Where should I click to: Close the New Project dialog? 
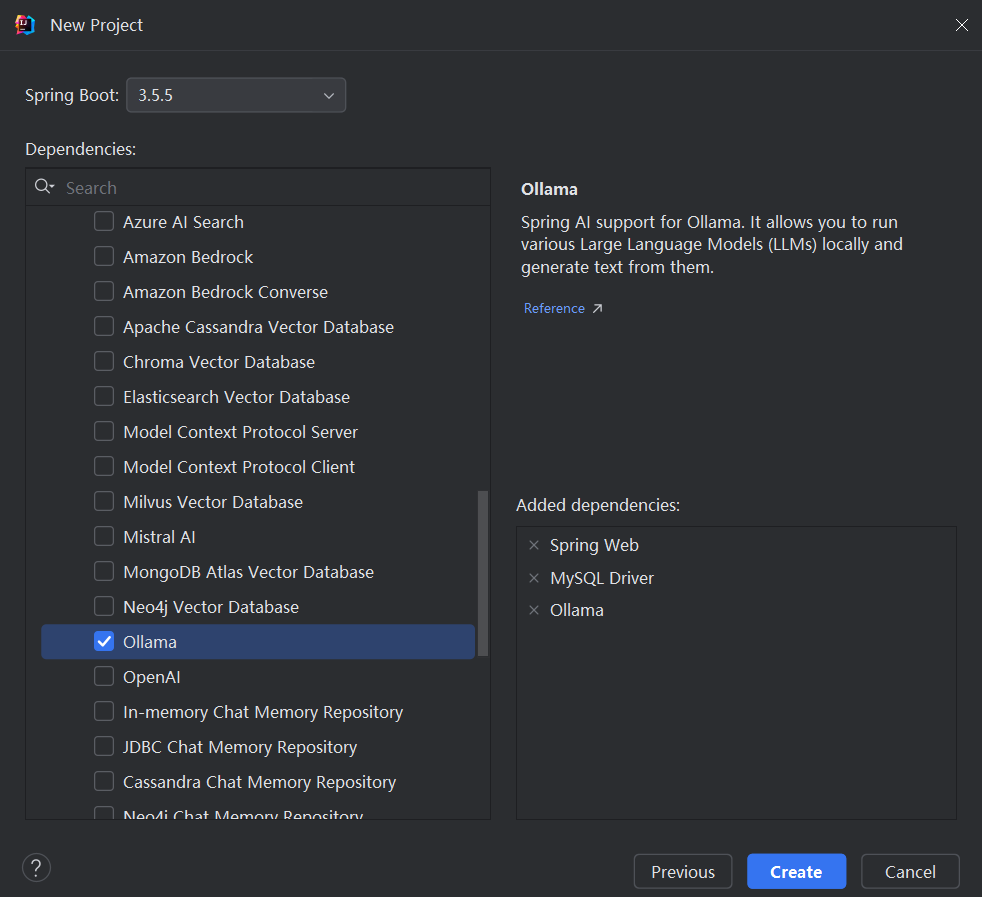pyautogui.click(x=961, y=25)
